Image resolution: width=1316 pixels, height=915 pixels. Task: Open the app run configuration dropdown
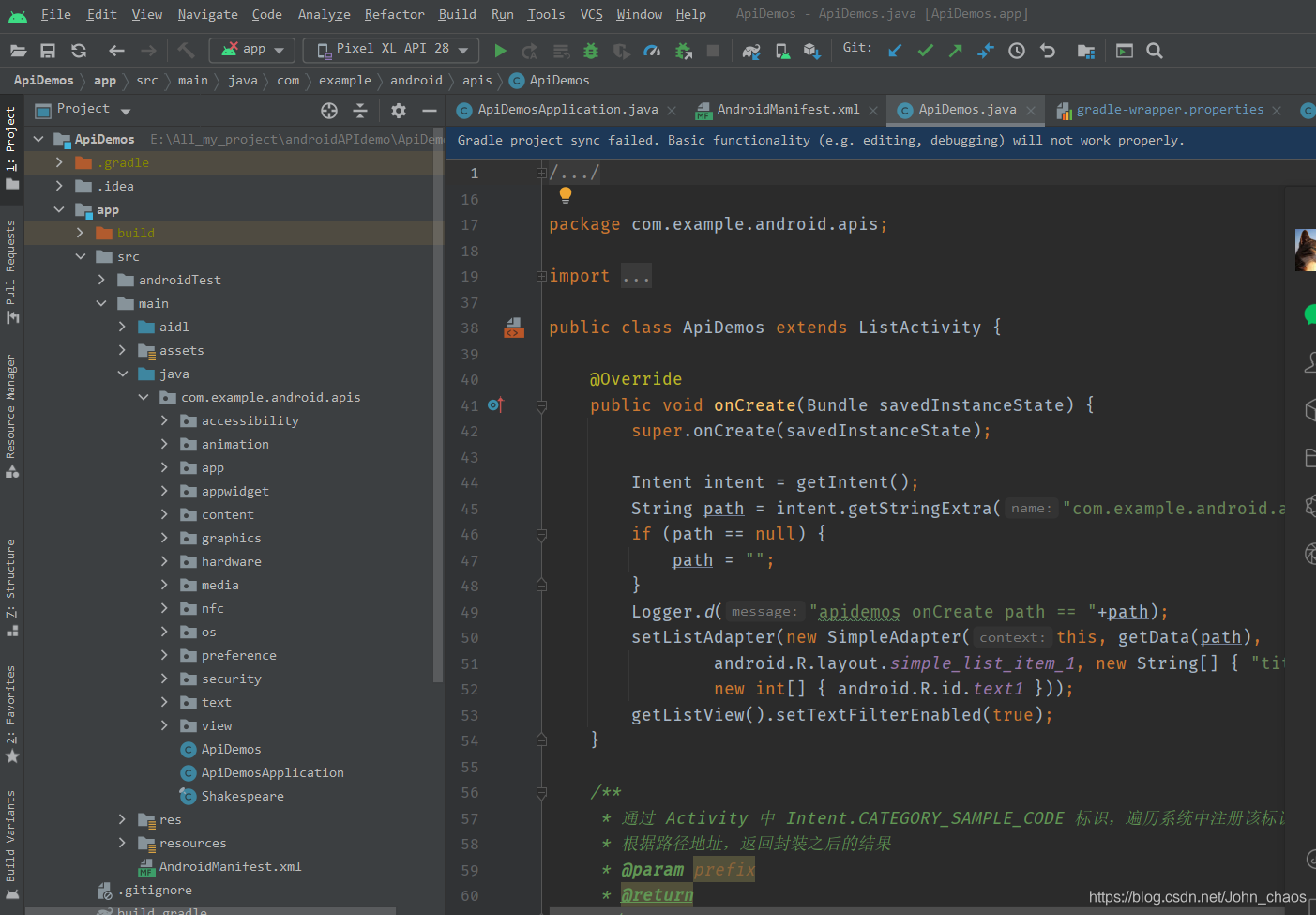(252, 49)
